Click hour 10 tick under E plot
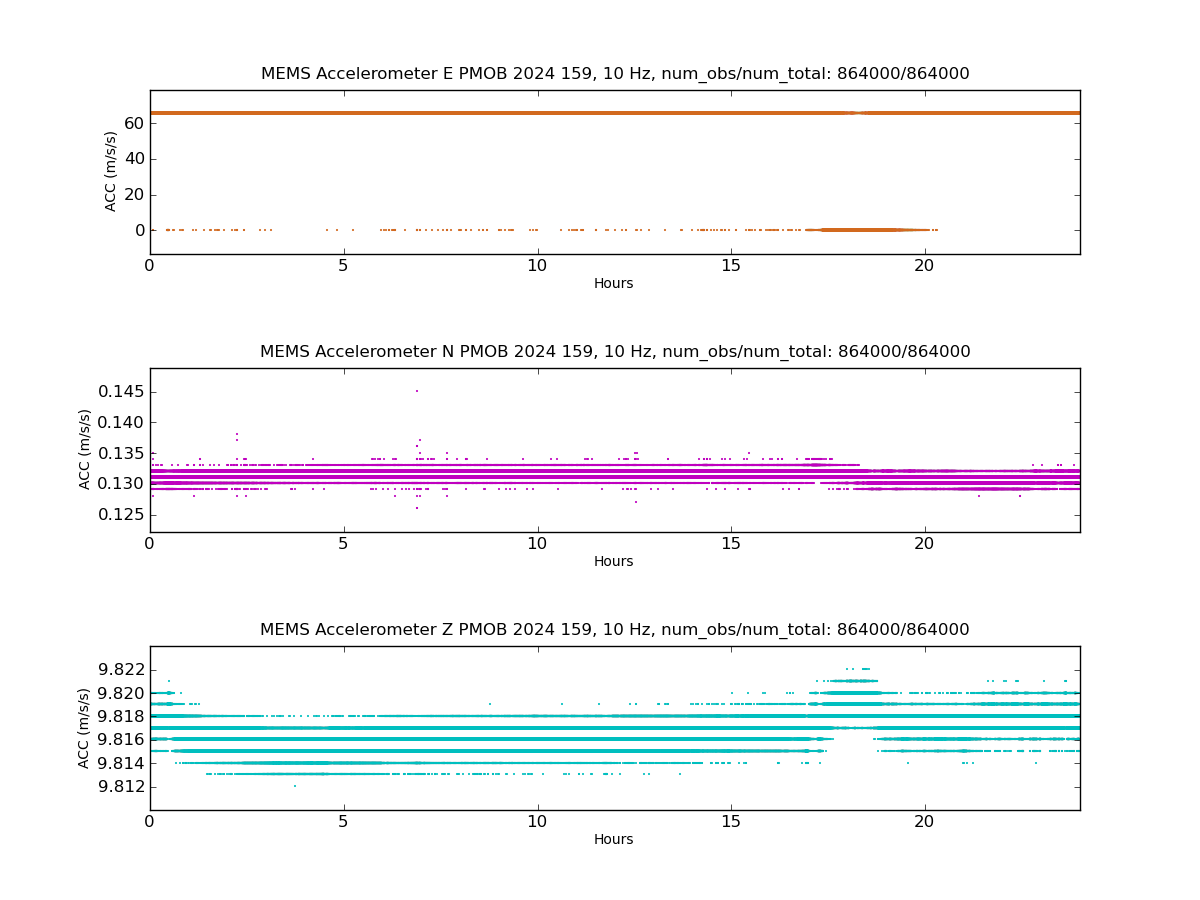The image size is (1200, 900). 538,266
